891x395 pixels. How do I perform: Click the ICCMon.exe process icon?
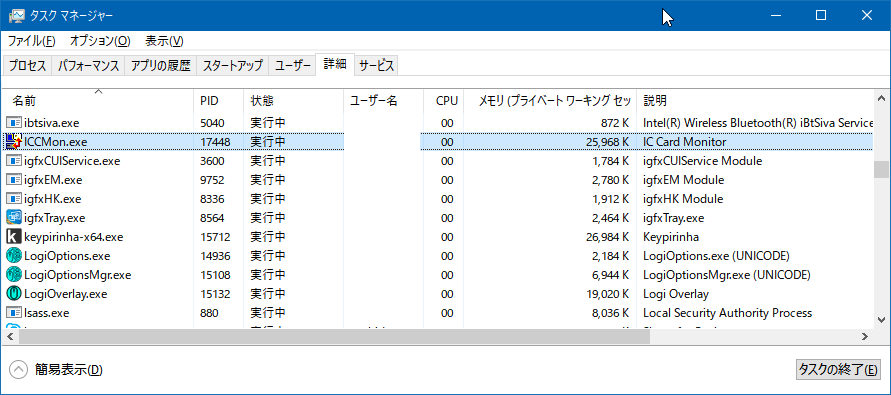(13, 142)
